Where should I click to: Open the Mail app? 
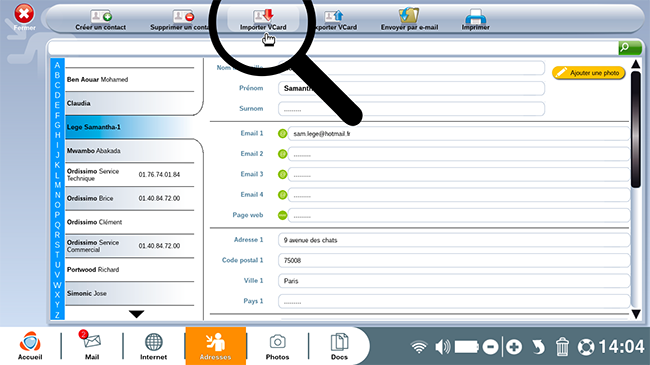92,346
